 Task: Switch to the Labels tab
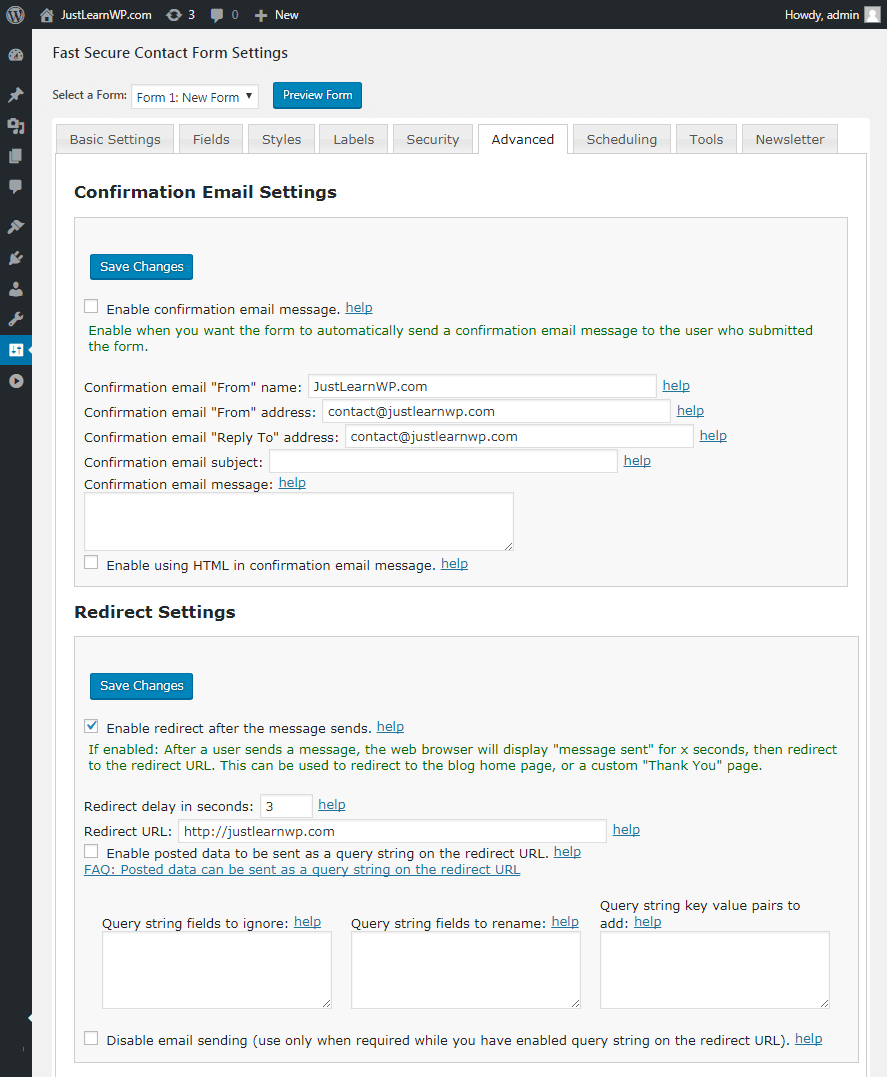353,139
